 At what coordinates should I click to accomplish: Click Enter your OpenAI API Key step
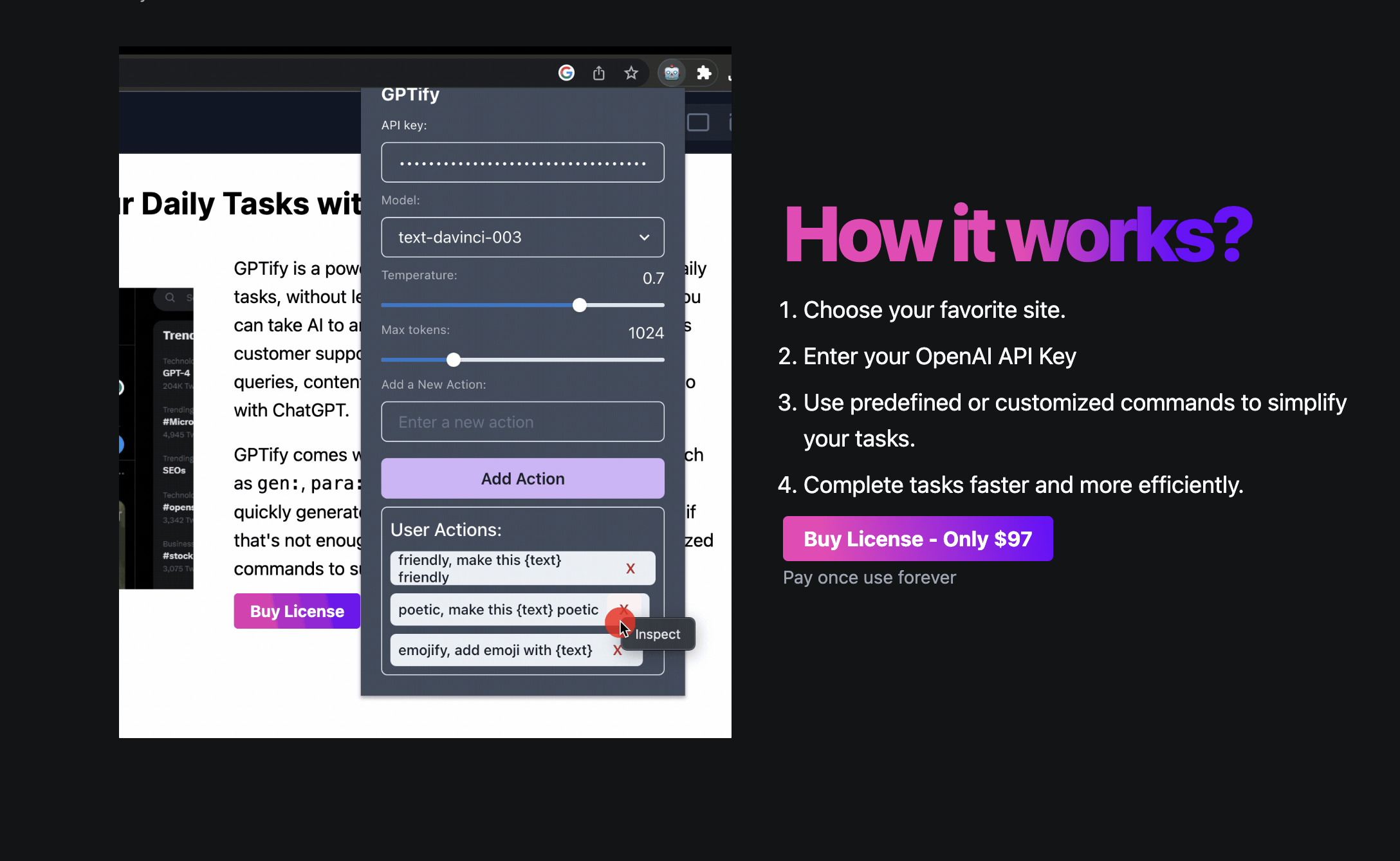[x=939, y=356]
